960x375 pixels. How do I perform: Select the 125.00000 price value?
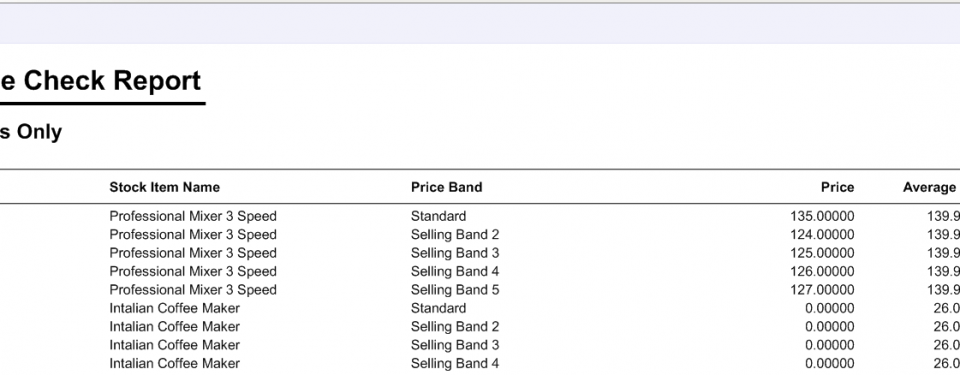tap(822, 253)
